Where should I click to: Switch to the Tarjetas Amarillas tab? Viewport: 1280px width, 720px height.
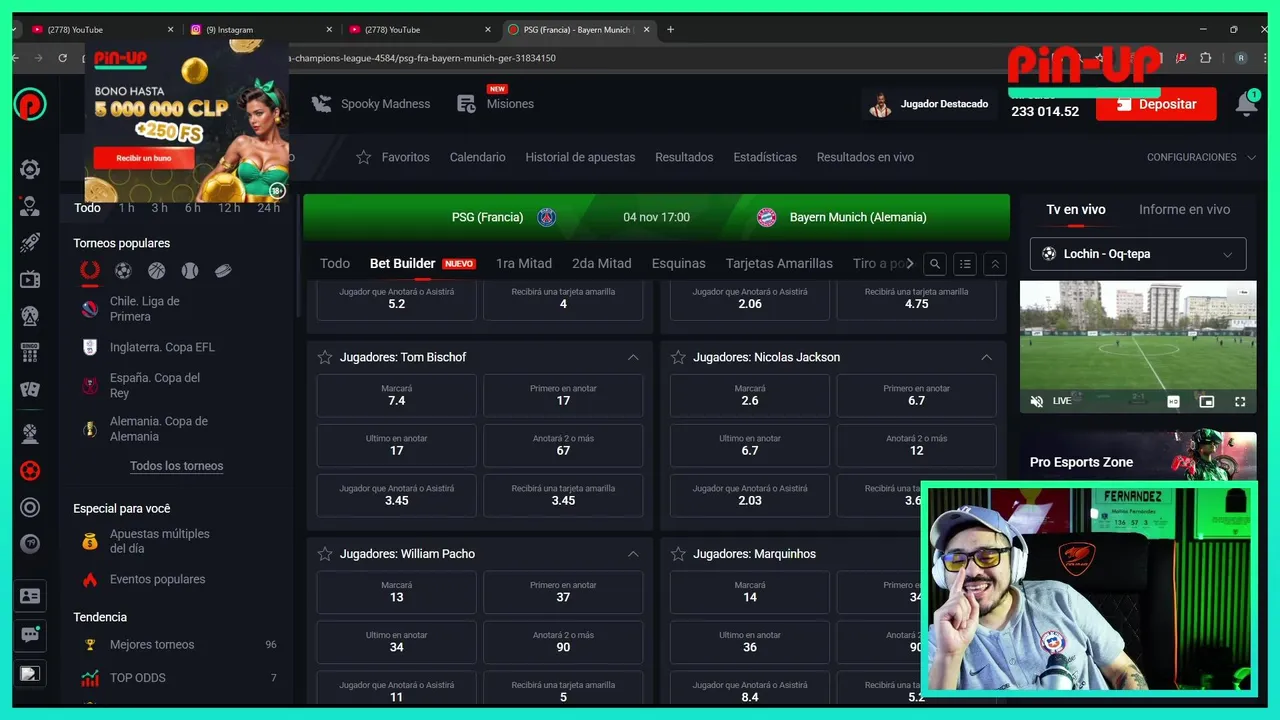coord(779,264)
